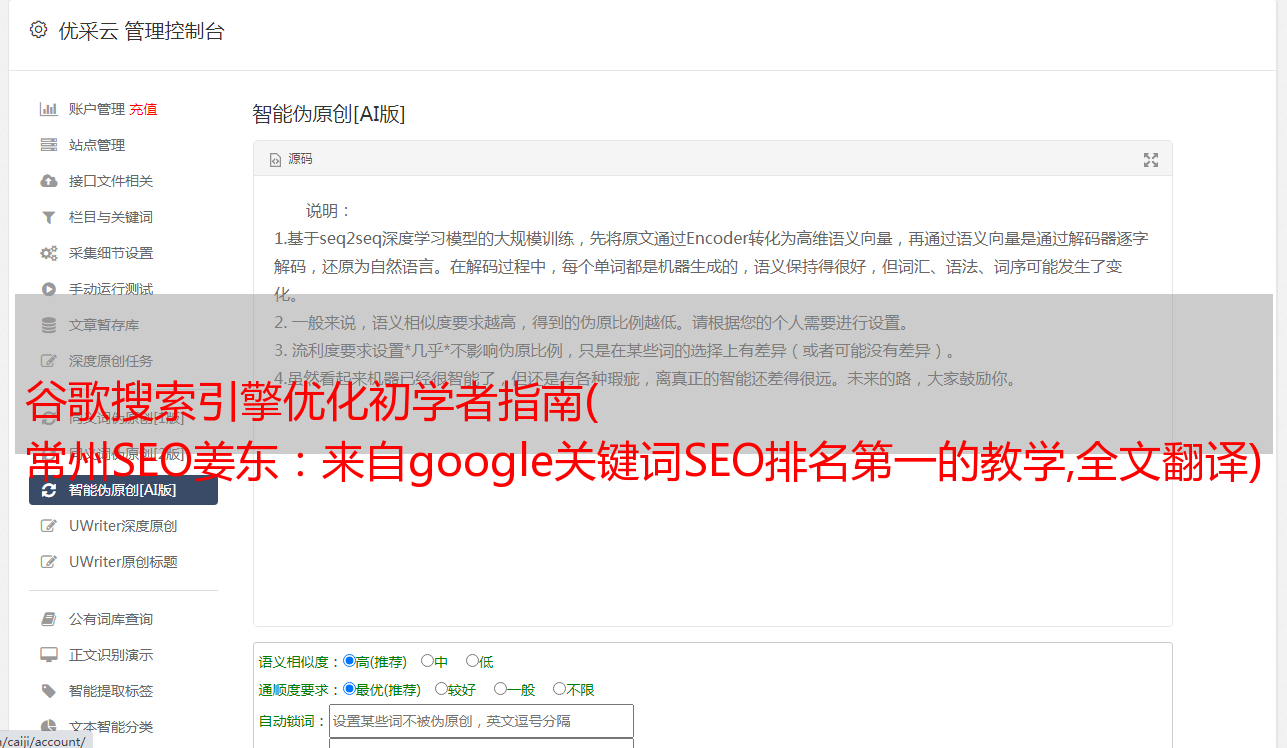Select 通顺度要求 一般 radio option
This screenshot has width=1287, height=748.
click(x=500, y=689)
